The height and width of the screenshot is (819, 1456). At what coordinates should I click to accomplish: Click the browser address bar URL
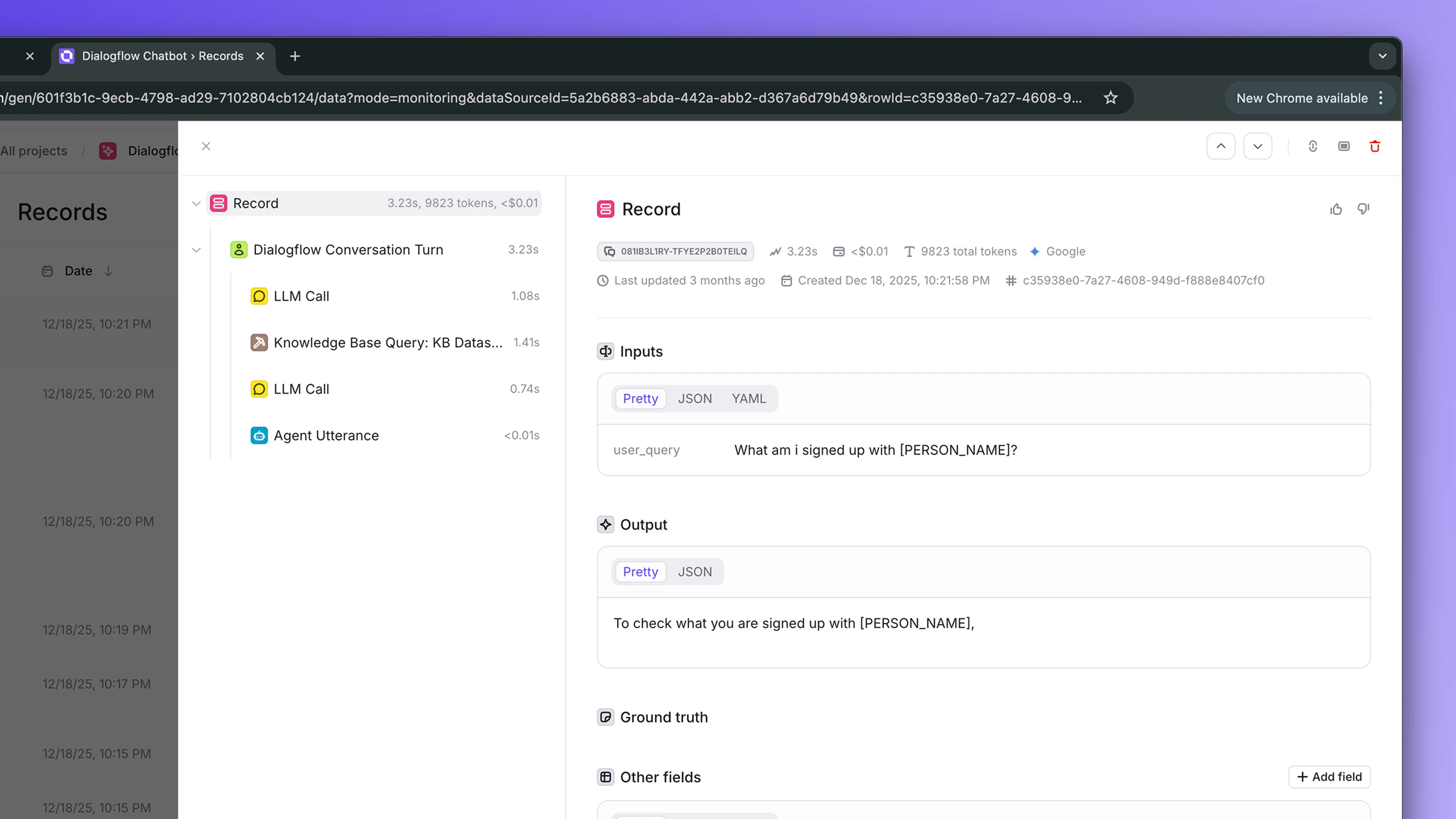(x=541, y=98)
